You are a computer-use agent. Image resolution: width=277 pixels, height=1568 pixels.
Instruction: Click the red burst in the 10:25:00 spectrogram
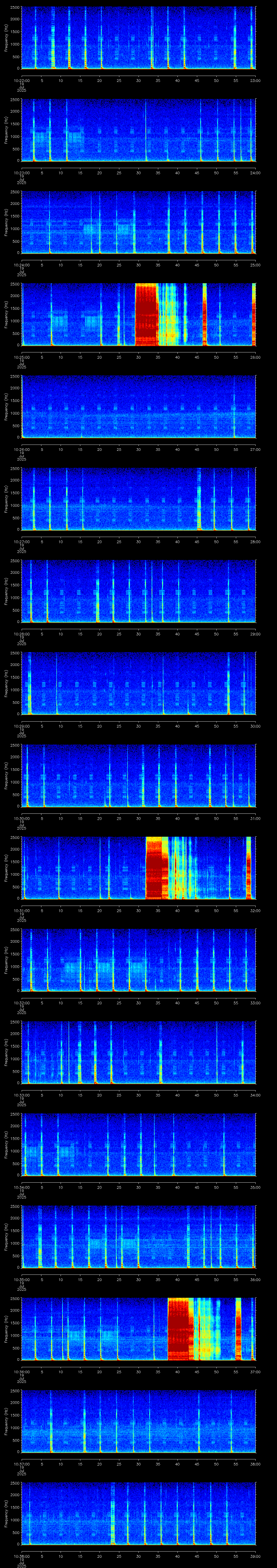coord(147,315)
